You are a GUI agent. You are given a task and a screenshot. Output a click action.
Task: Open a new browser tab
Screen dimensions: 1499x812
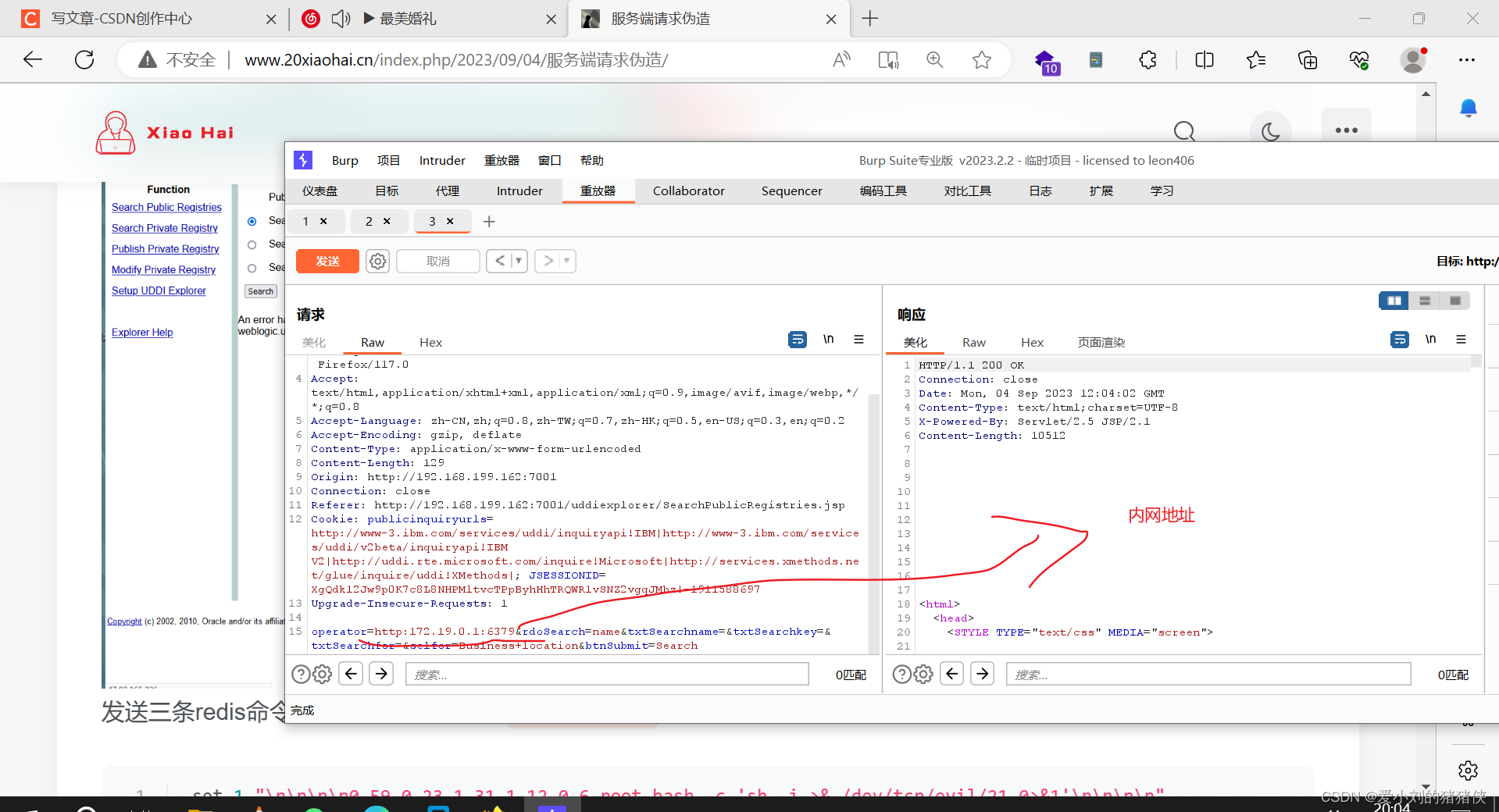869,19
